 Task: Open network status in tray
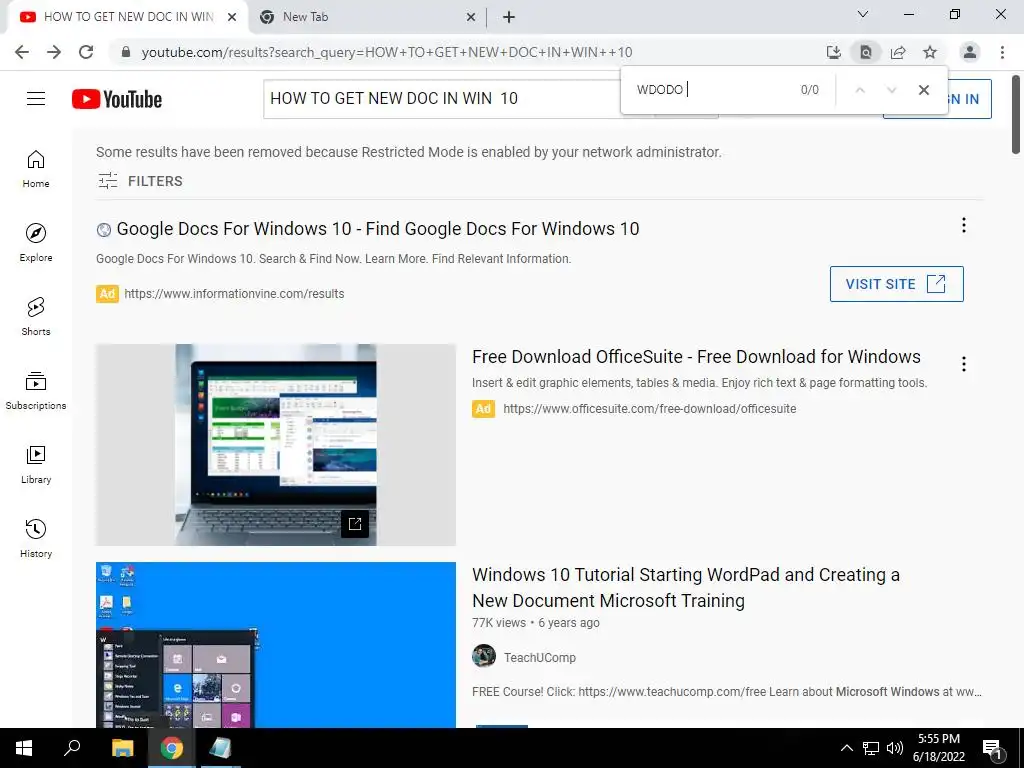(871, 748)
